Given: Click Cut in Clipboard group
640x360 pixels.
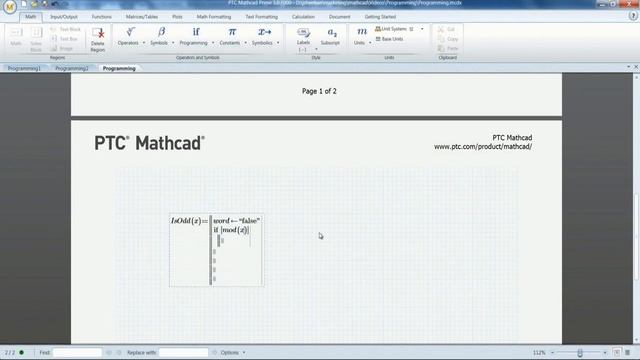Looking at the screenshot, I should [x=446, y=29].
